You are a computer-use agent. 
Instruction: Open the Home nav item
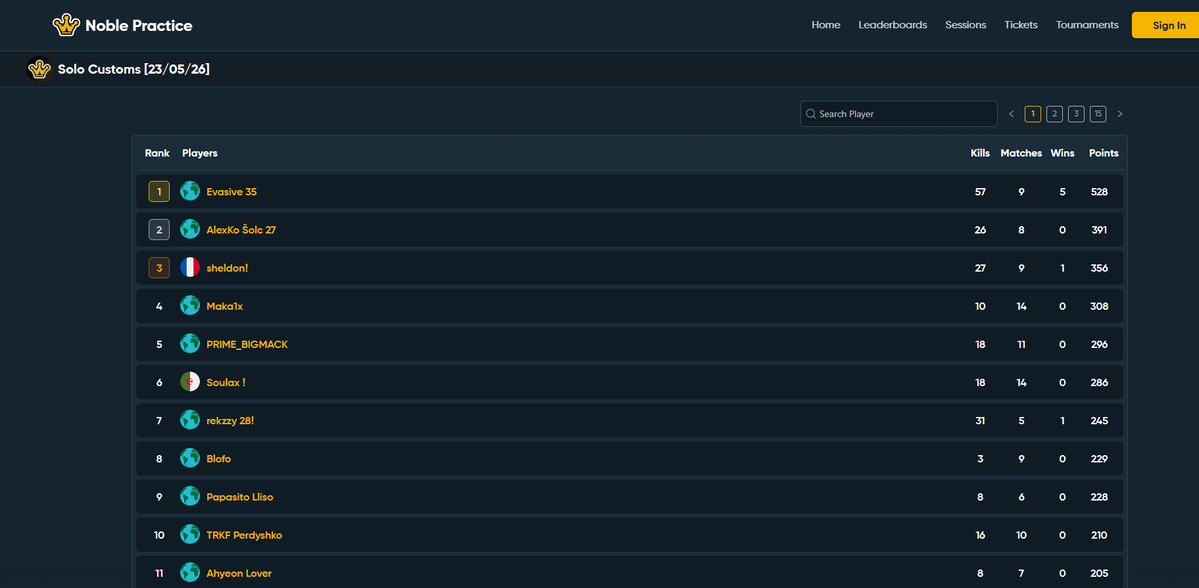pos(826,25)
